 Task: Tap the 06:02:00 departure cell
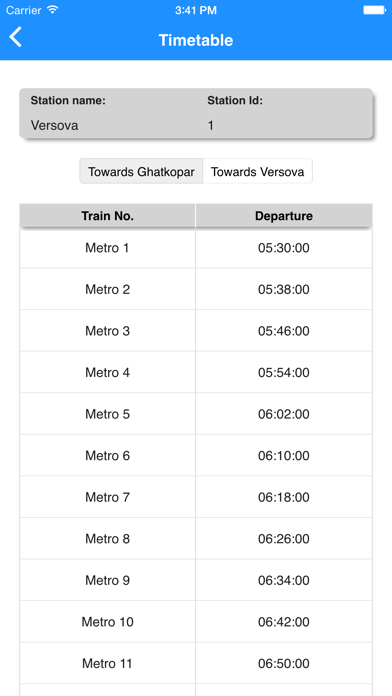284,414
